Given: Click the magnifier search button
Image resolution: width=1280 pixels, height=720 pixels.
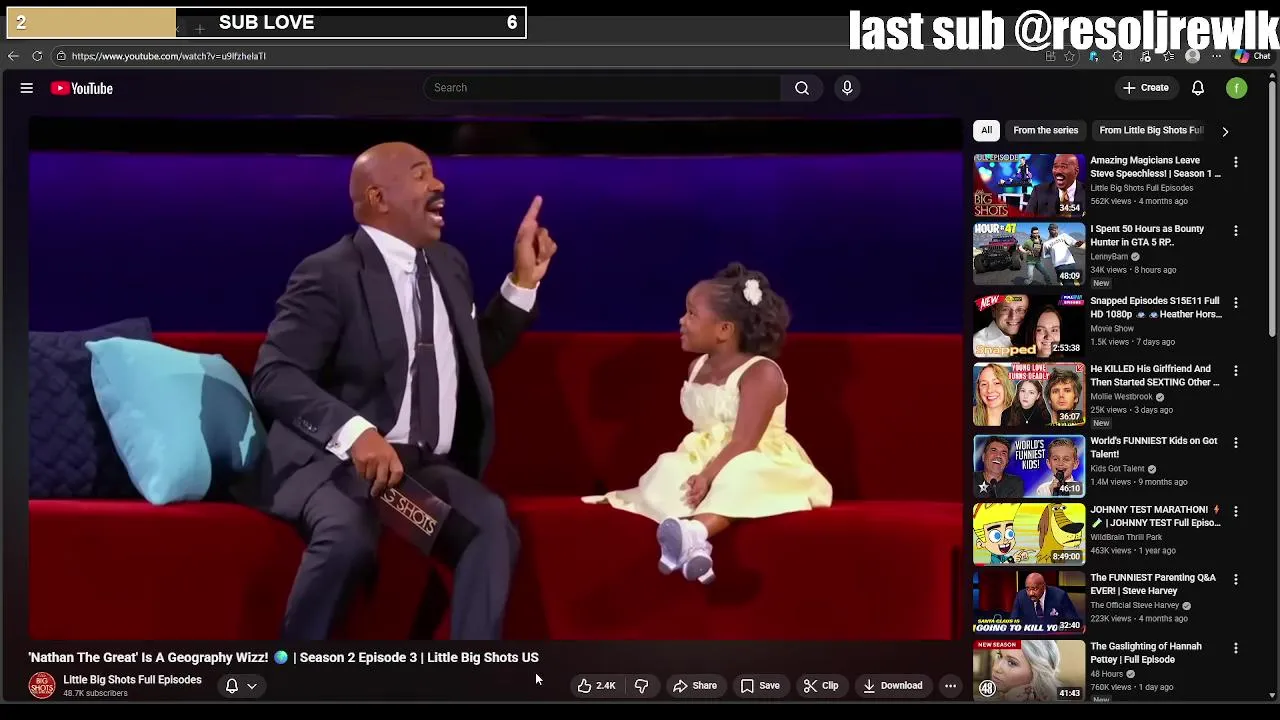Looking at the screenshot, I should click(x=802, y=88).
